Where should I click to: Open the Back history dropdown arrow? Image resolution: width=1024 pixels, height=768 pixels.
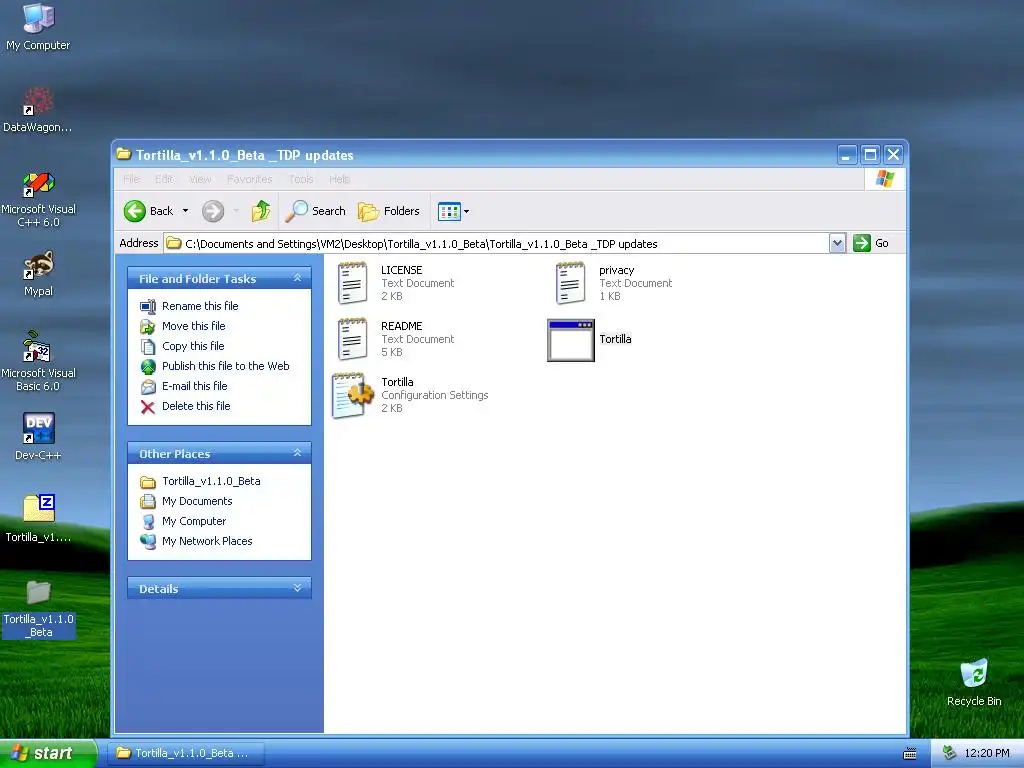tap(185, 211)
